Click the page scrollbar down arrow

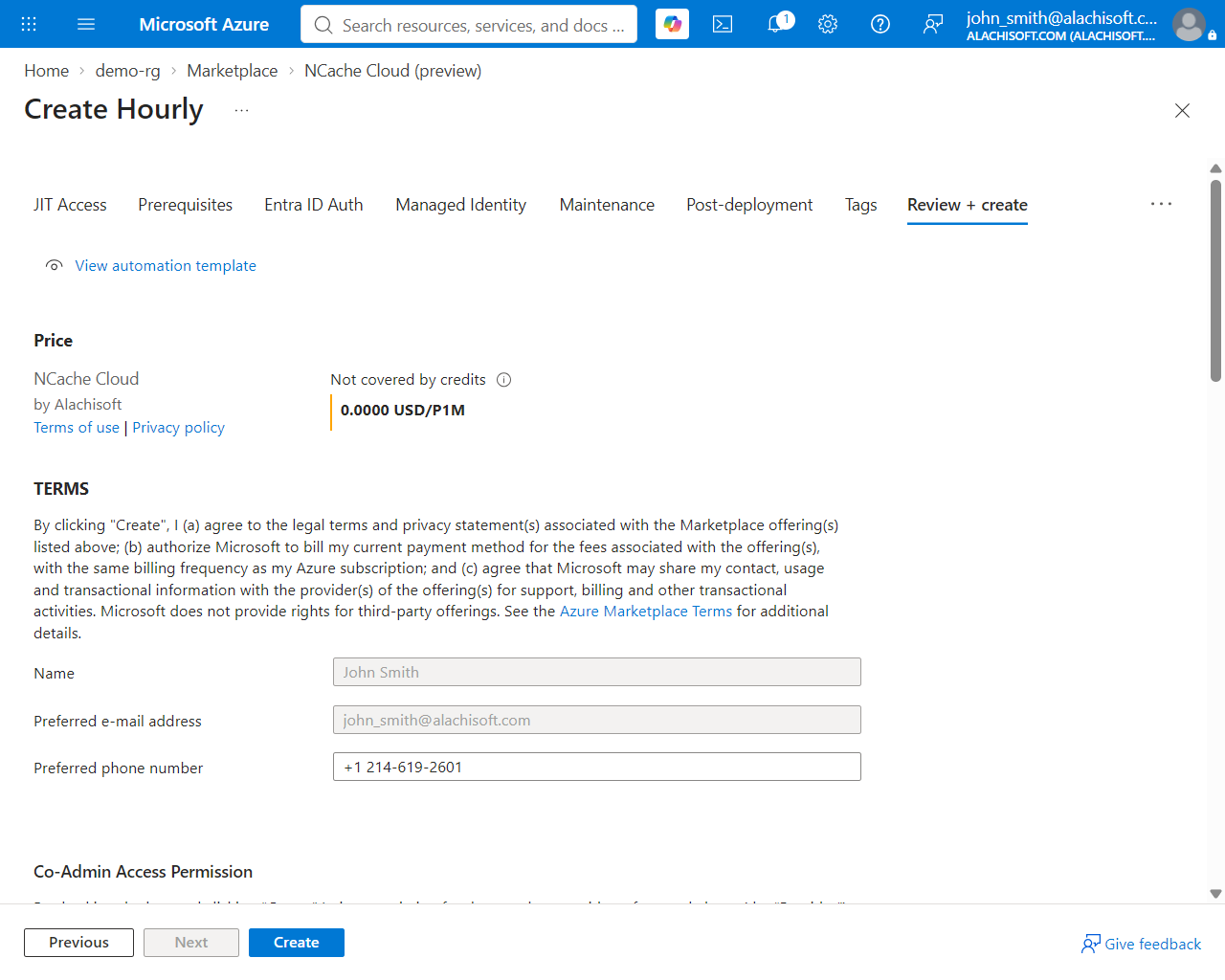[1215, 894]
